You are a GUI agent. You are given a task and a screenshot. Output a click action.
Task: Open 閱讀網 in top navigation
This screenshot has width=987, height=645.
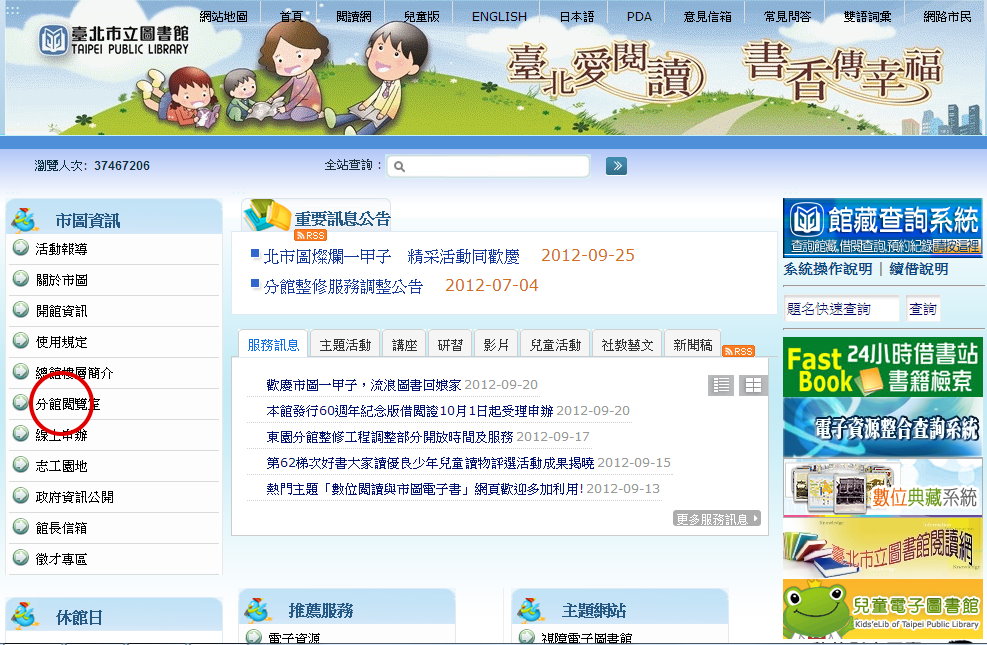click(353, 16)
